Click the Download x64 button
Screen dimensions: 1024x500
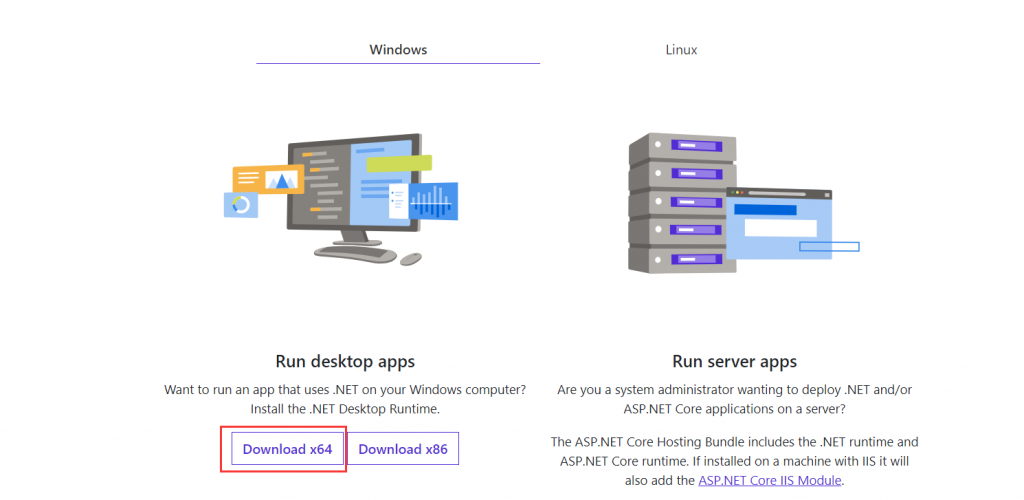coord(287,449)
